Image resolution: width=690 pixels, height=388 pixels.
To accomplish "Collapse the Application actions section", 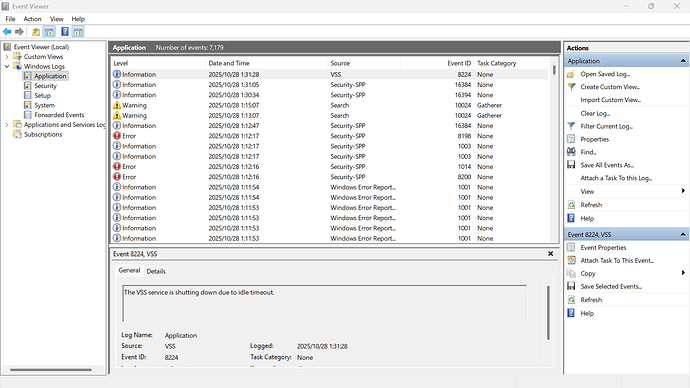I will [x=683, y=61].
